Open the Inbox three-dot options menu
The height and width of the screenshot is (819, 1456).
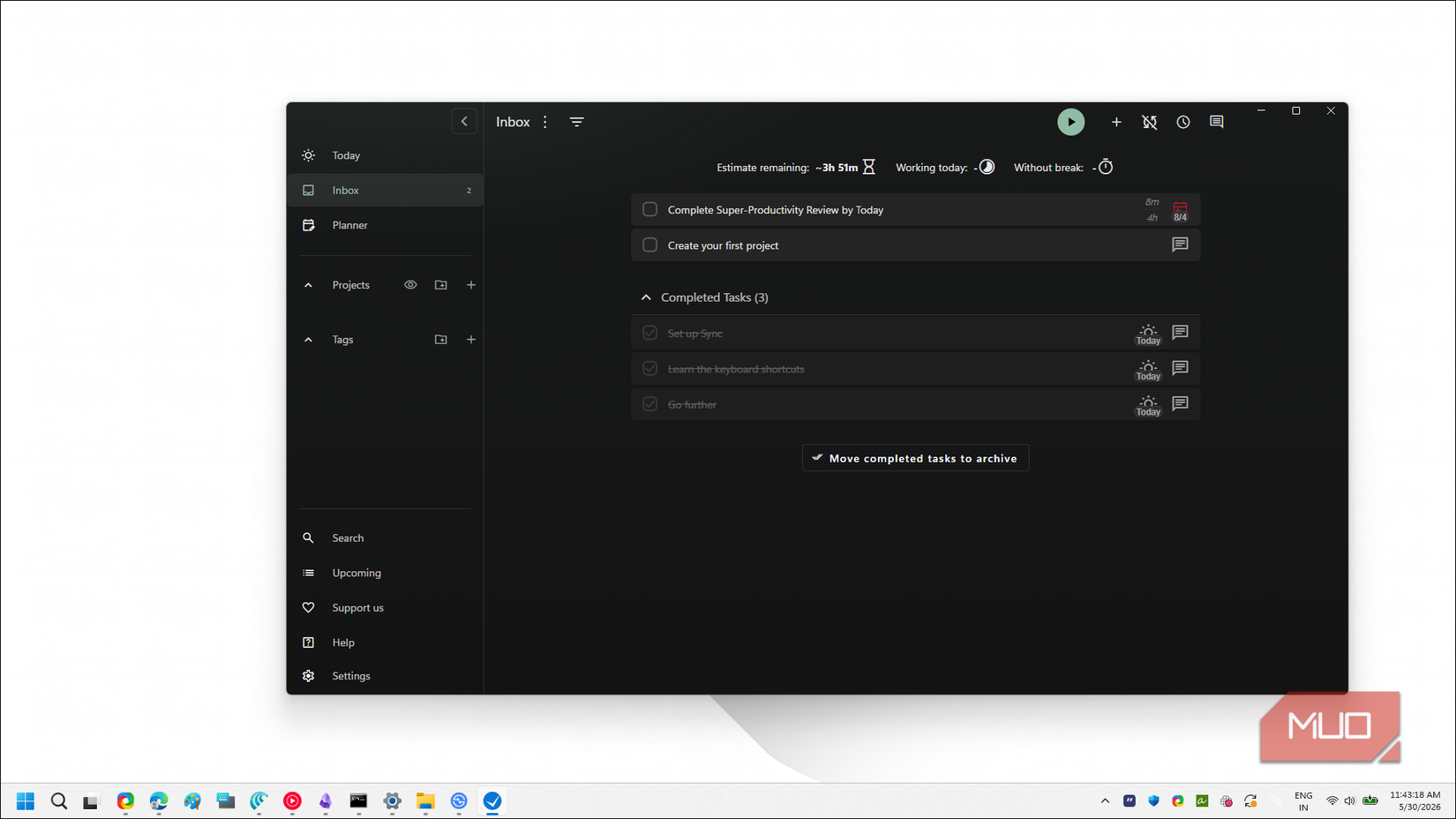tap(545, 122)
